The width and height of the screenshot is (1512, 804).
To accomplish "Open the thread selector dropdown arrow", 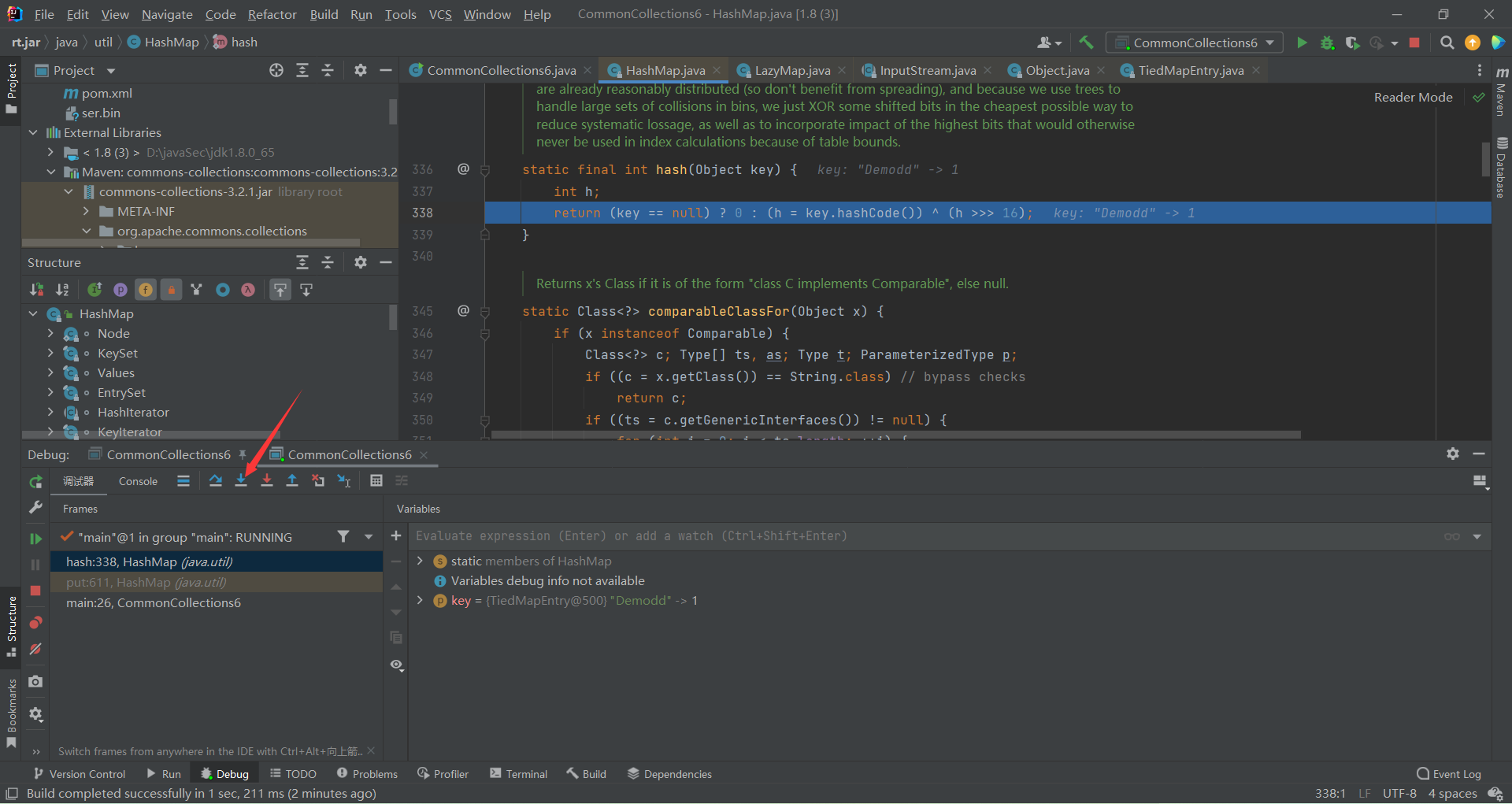I will [369, 537].
